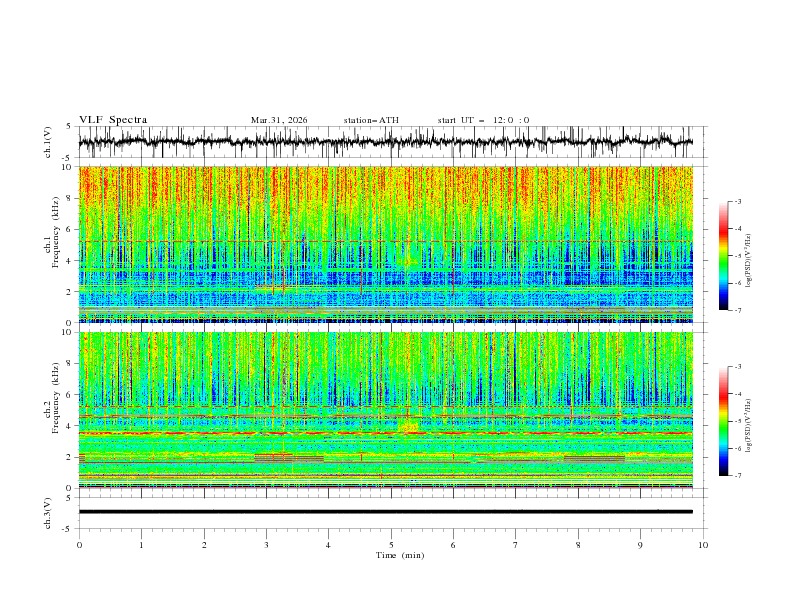Click the "VLF Spectra" plot title

click(113, 120)
